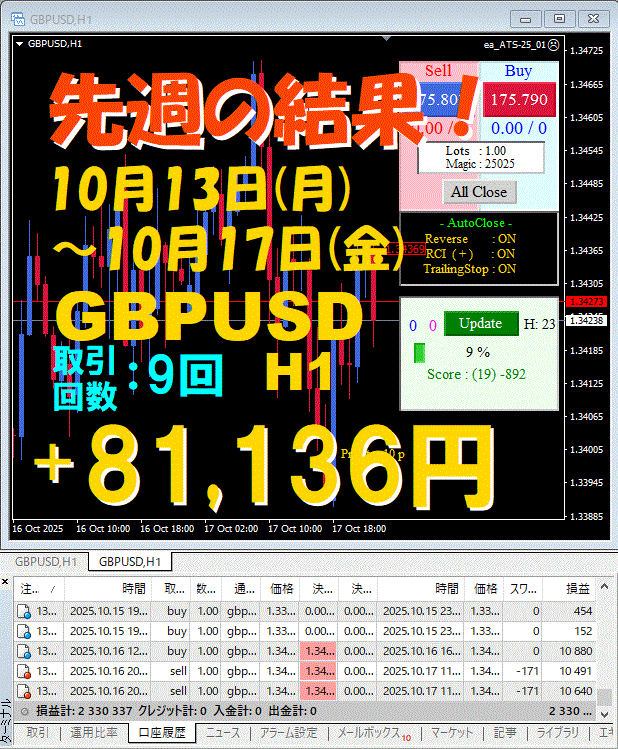The height and width of the screenshot is (749, 618).
Task: Open the メールボックス terminal tab
Action: [373, 733]
